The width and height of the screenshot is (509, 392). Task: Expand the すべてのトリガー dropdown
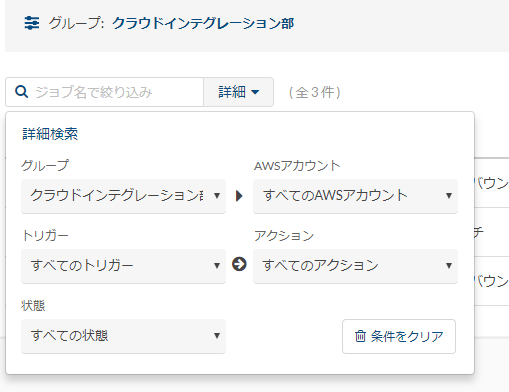pyautogui.click(x=123, y=266)
